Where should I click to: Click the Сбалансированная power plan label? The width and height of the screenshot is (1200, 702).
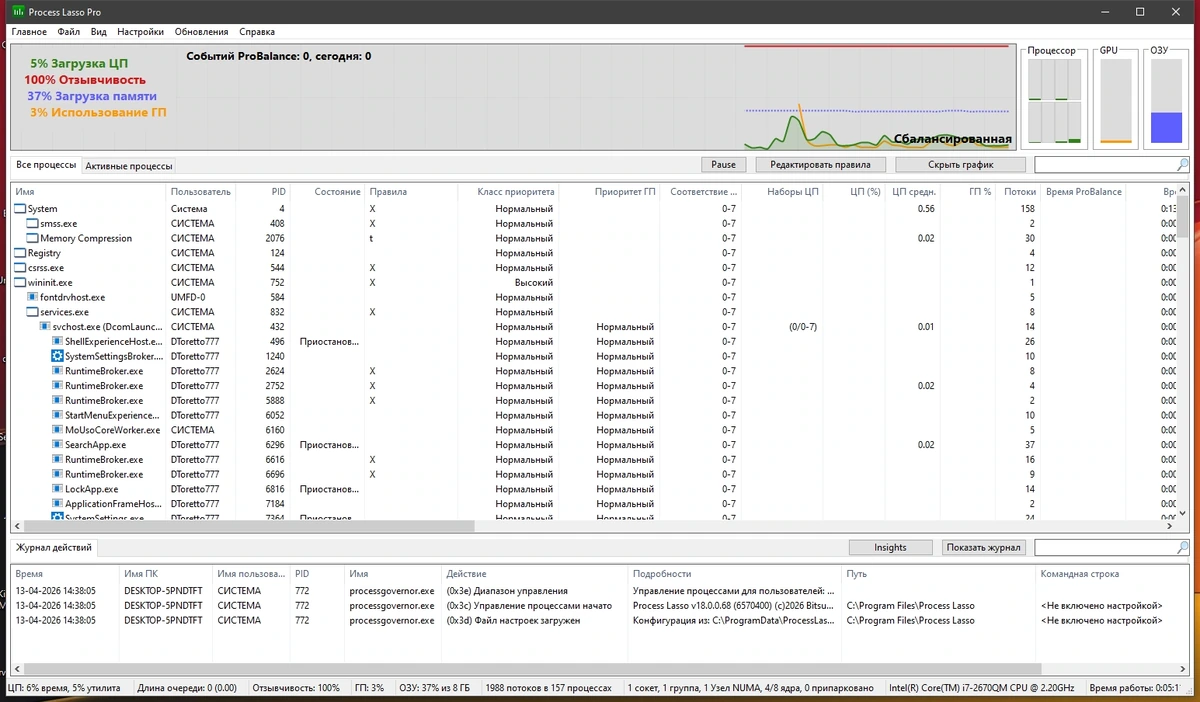coord(952,139)
